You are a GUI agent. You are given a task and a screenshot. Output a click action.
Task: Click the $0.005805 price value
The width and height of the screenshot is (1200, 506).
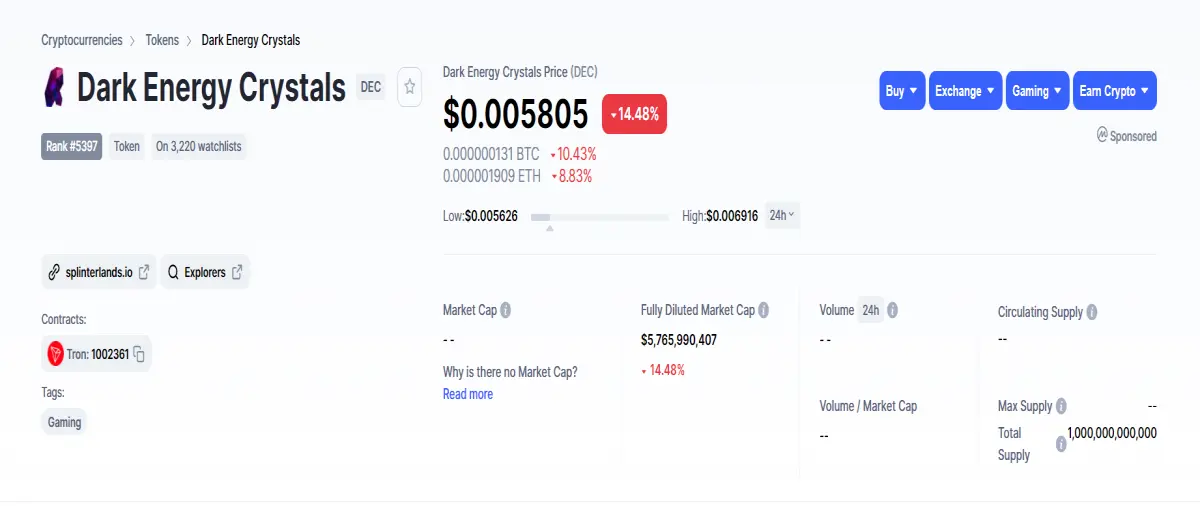(x=516, y=115)
